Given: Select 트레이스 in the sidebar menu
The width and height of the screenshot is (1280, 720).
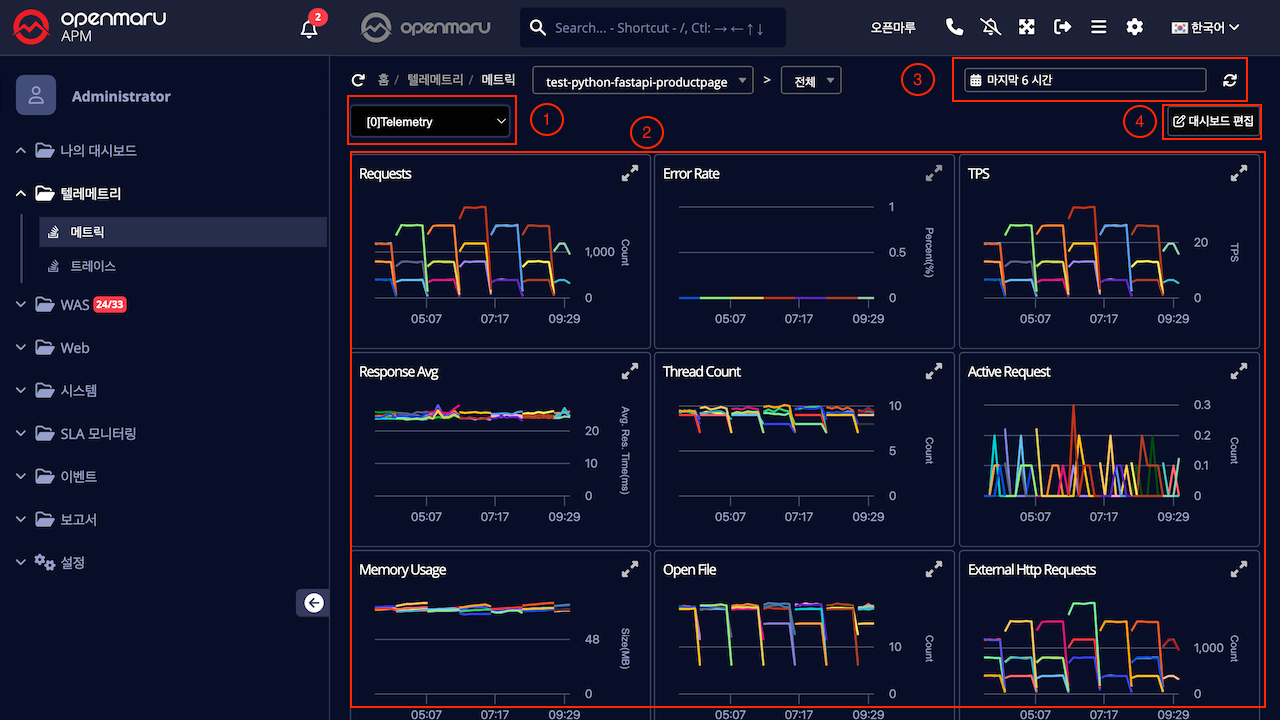Looking at the screenshot, I should 93,267.
